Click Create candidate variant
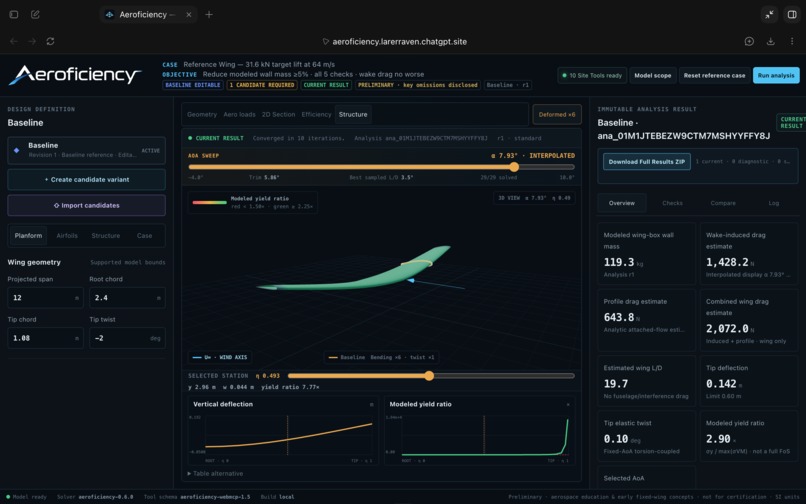This screenshot has height=504, width=806. coord(86,179)
